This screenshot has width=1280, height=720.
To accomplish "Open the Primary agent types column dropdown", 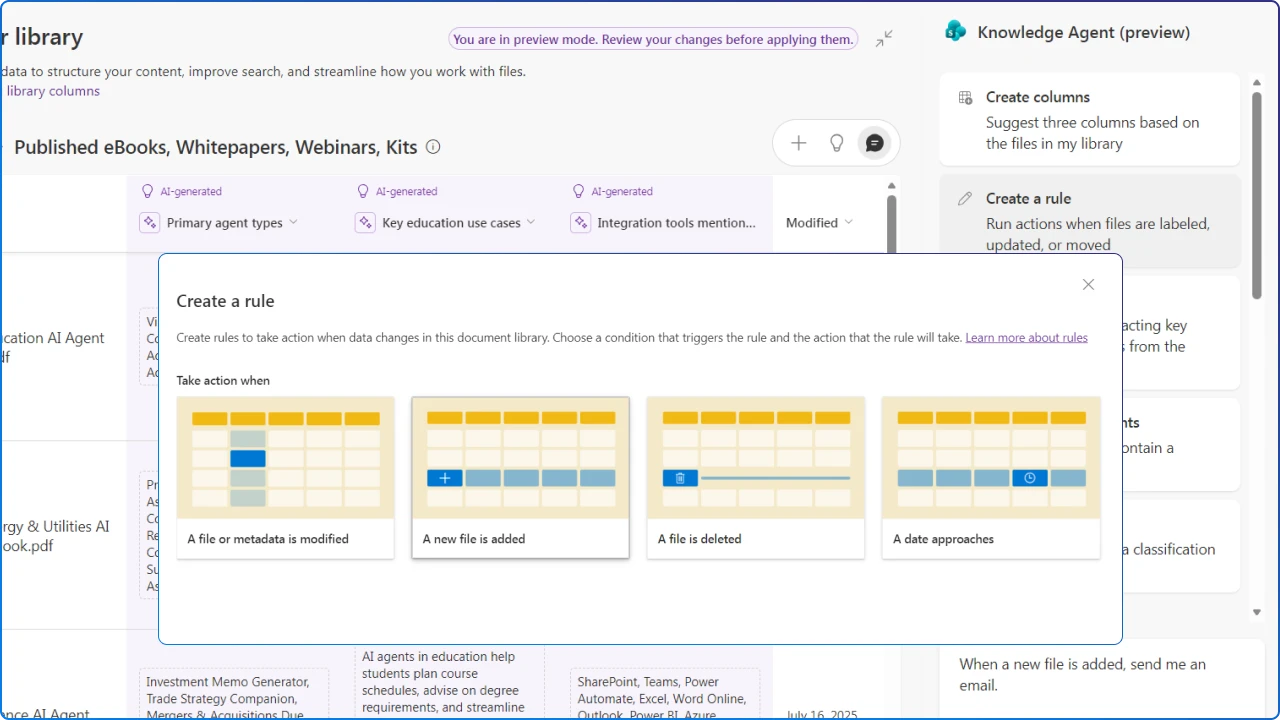I will [x=293, y=222].
